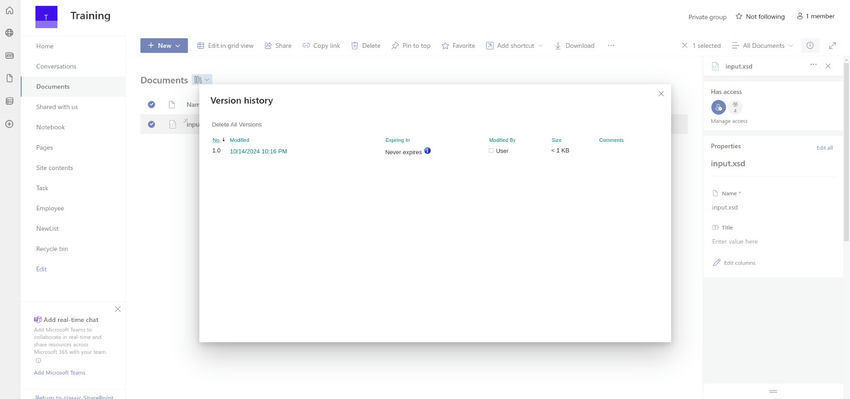This screenshot has height=399, width=850.
Task: Click Copy link in the command bar
Action: [321, 46]
